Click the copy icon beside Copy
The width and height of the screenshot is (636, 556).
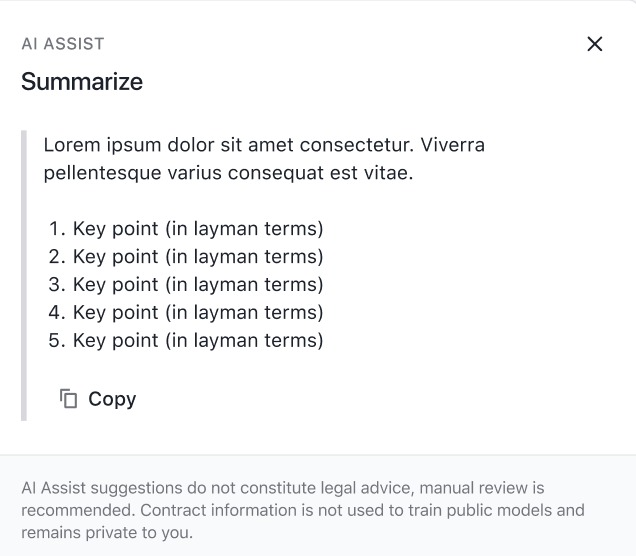pyautogui.click(x=68, y=398)
